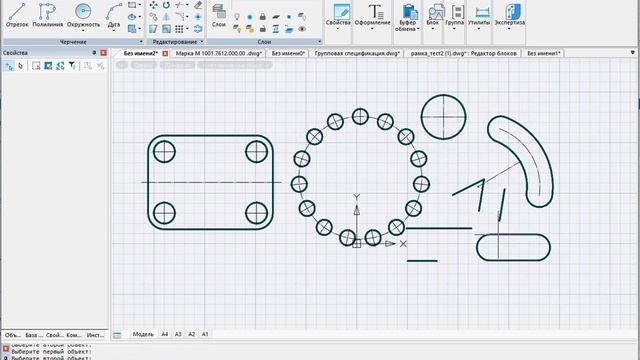
Task: Open the trim tool dropdown arrow
Action: click(x=187, y=5)
